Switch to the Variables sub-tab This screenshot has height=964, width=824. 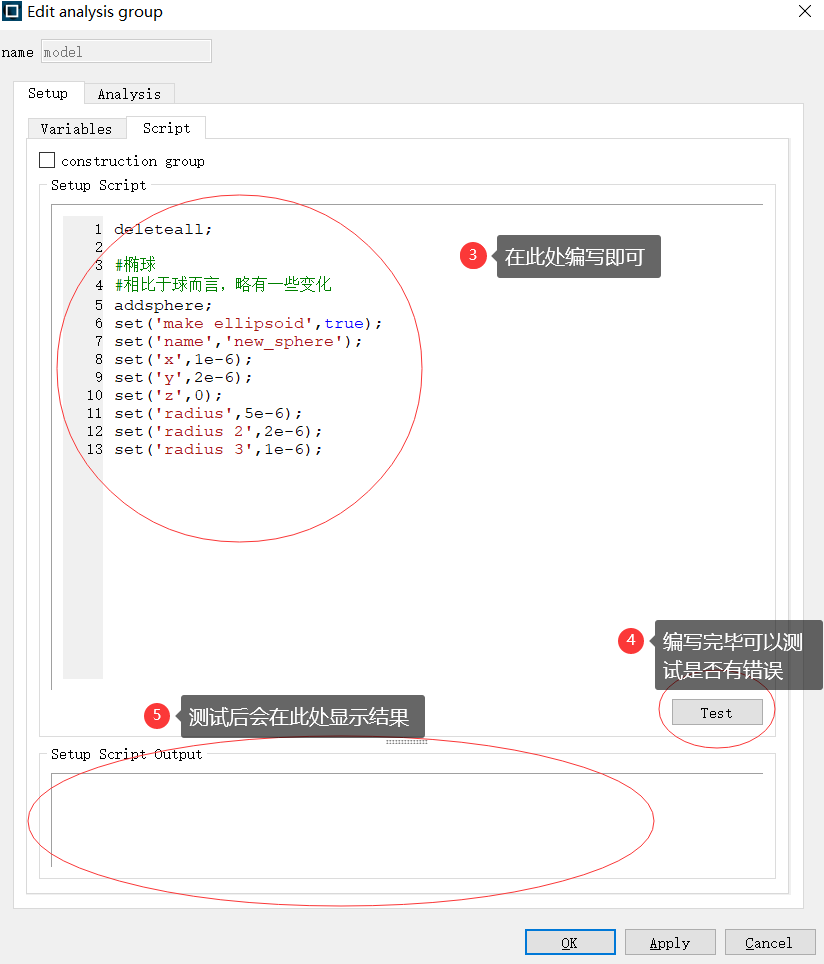coord(76,128)
